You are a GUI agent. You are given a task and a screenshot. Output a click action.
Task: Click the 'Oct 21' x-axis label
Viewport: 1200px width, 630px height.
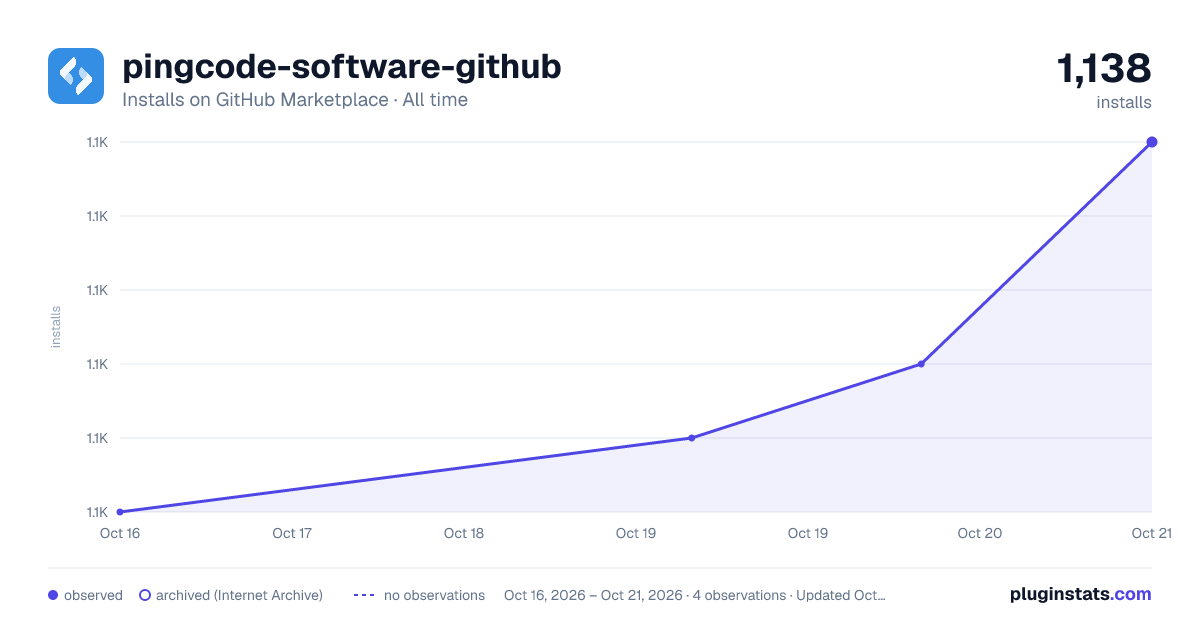click(x=1151, y=533)
